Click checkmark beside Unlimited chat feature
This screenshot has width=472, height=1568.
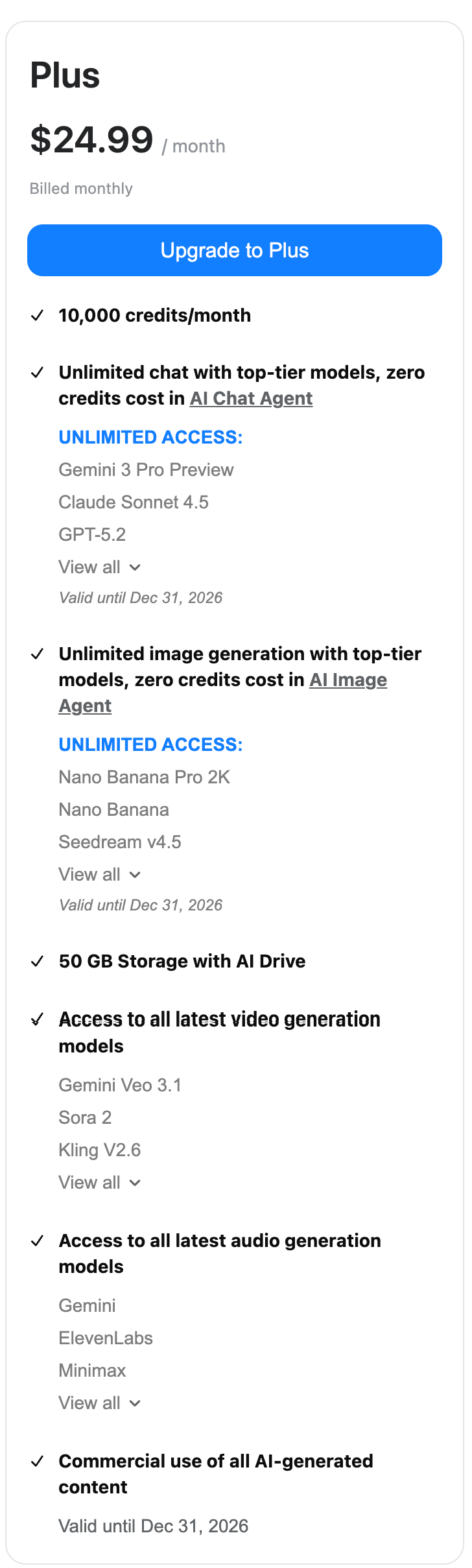38,373
